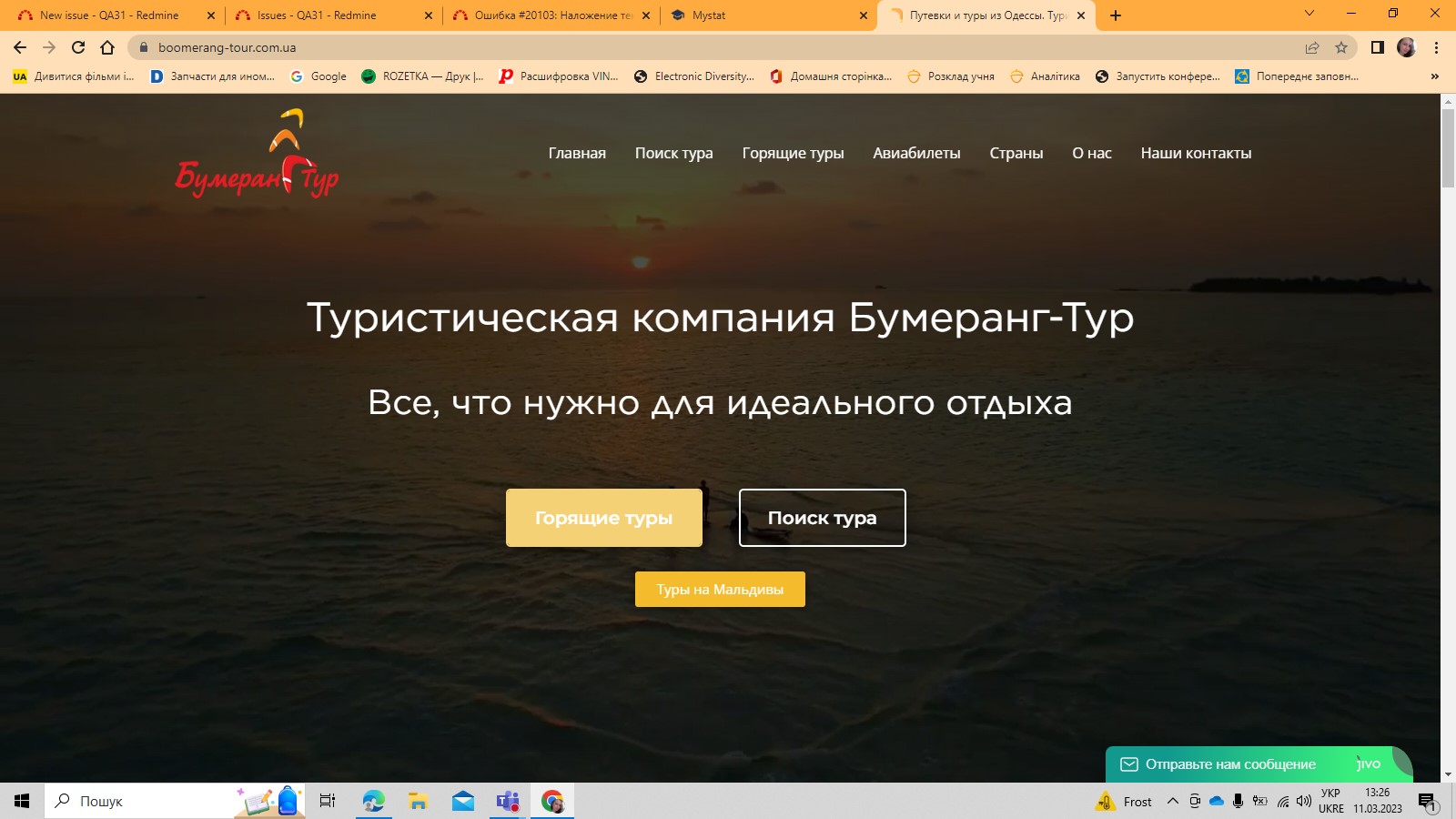The height and width of the screenshot is (819, 1456).
Task: Click the browser home icon
Action: [x=107, y=47]
